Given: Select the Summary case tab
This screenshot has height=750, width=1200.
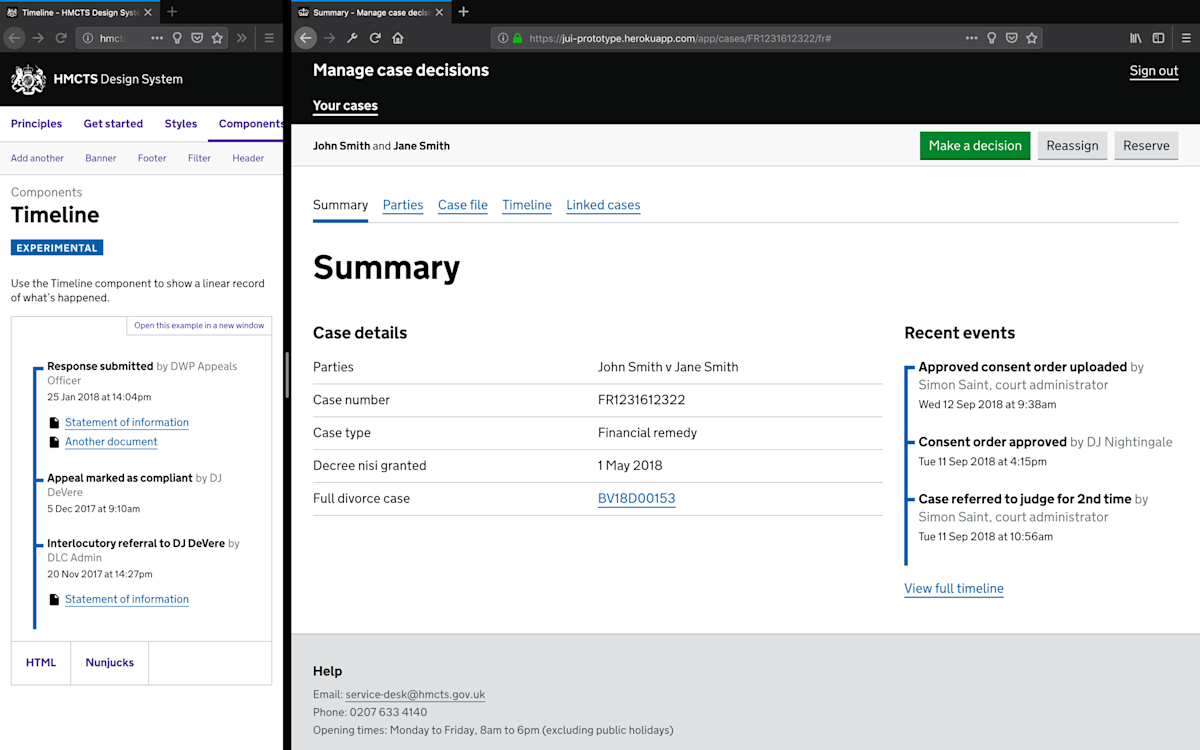Looking at the screenshot, I should coord(341,205).
